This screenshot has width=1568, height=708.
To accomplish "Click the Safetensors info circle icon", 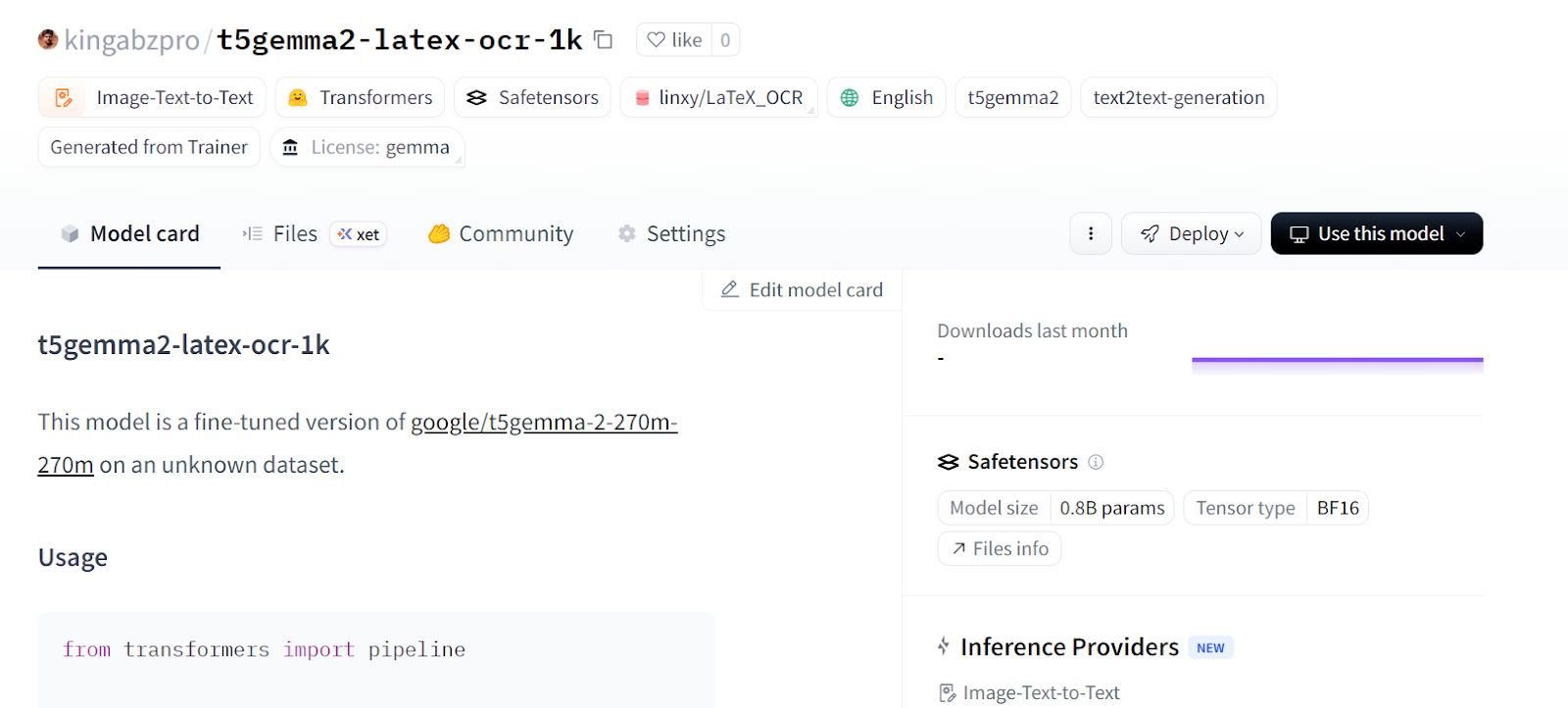I will point(1096,462).
